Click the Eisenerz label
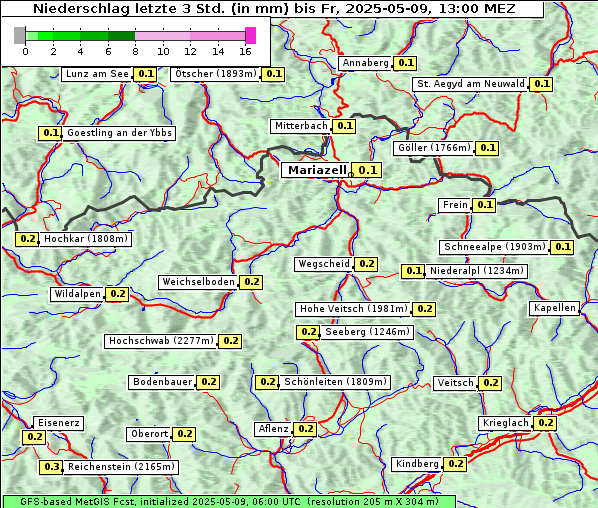The image size is (598, 508). (58, 423)
